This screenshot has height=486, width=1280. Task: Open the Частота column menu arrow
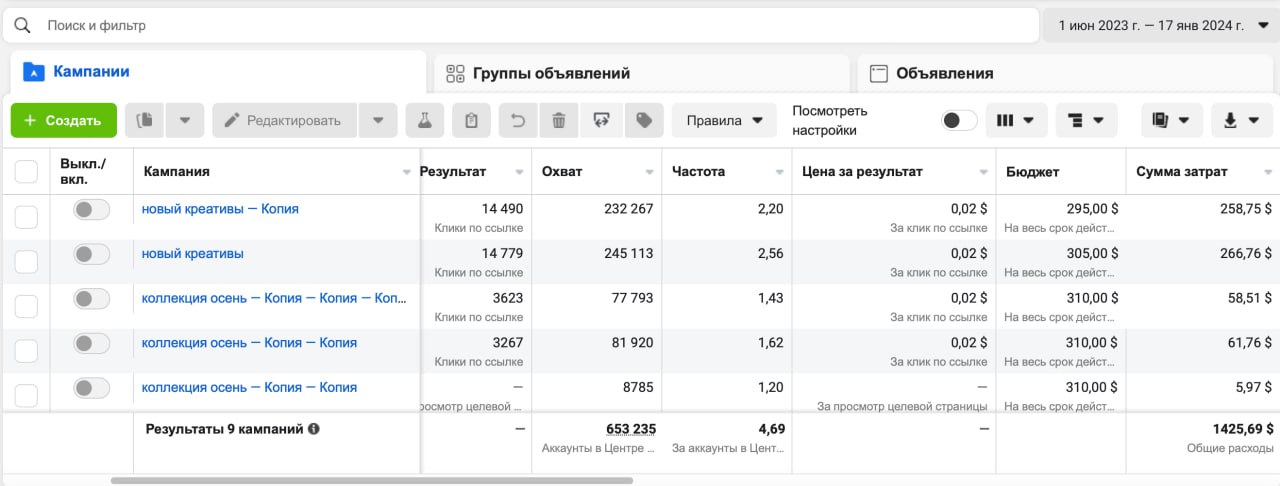coord(780,172)
